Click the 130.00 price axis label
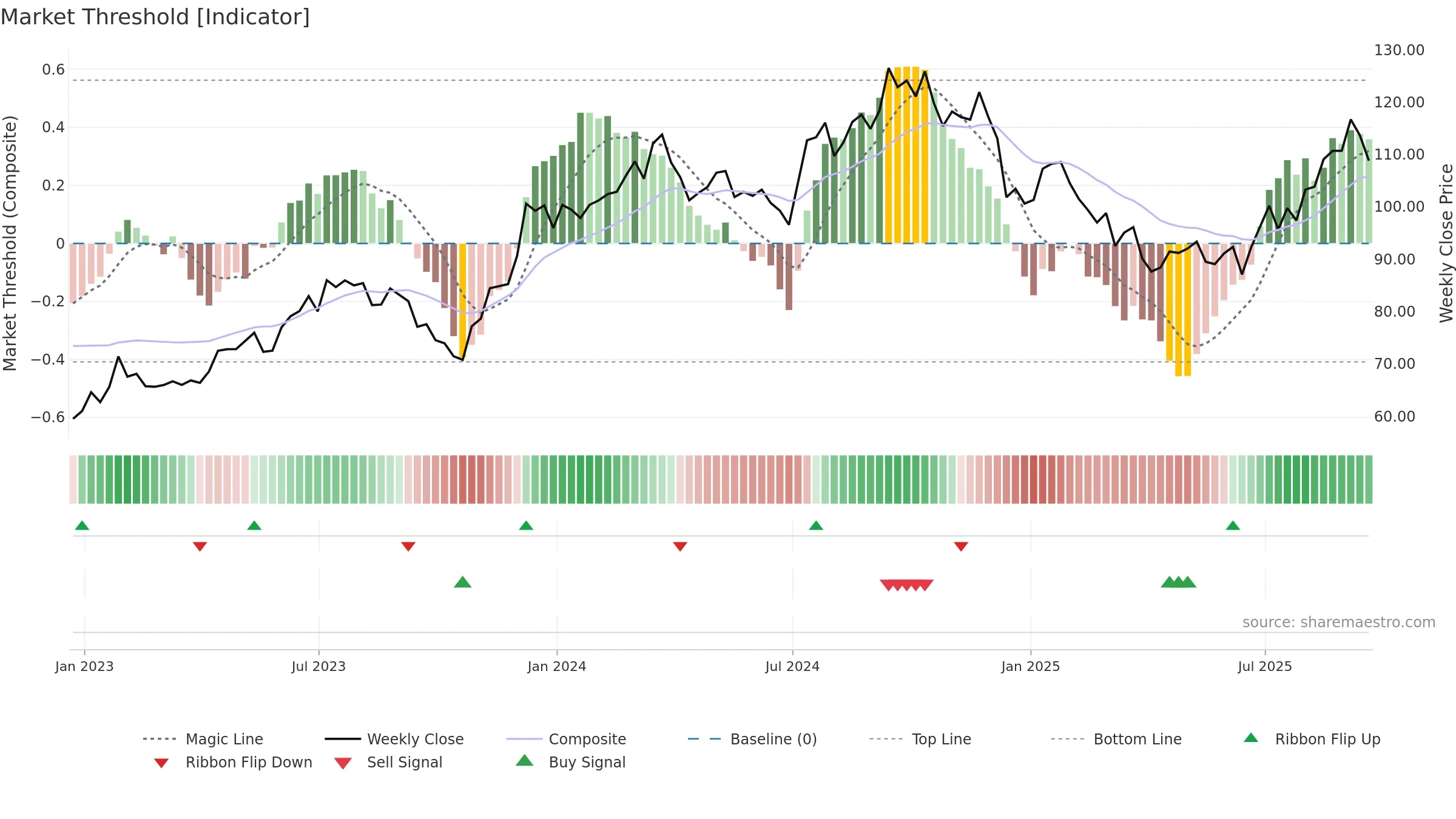This screenshot has height=819, width=1456. (1399, 50)
